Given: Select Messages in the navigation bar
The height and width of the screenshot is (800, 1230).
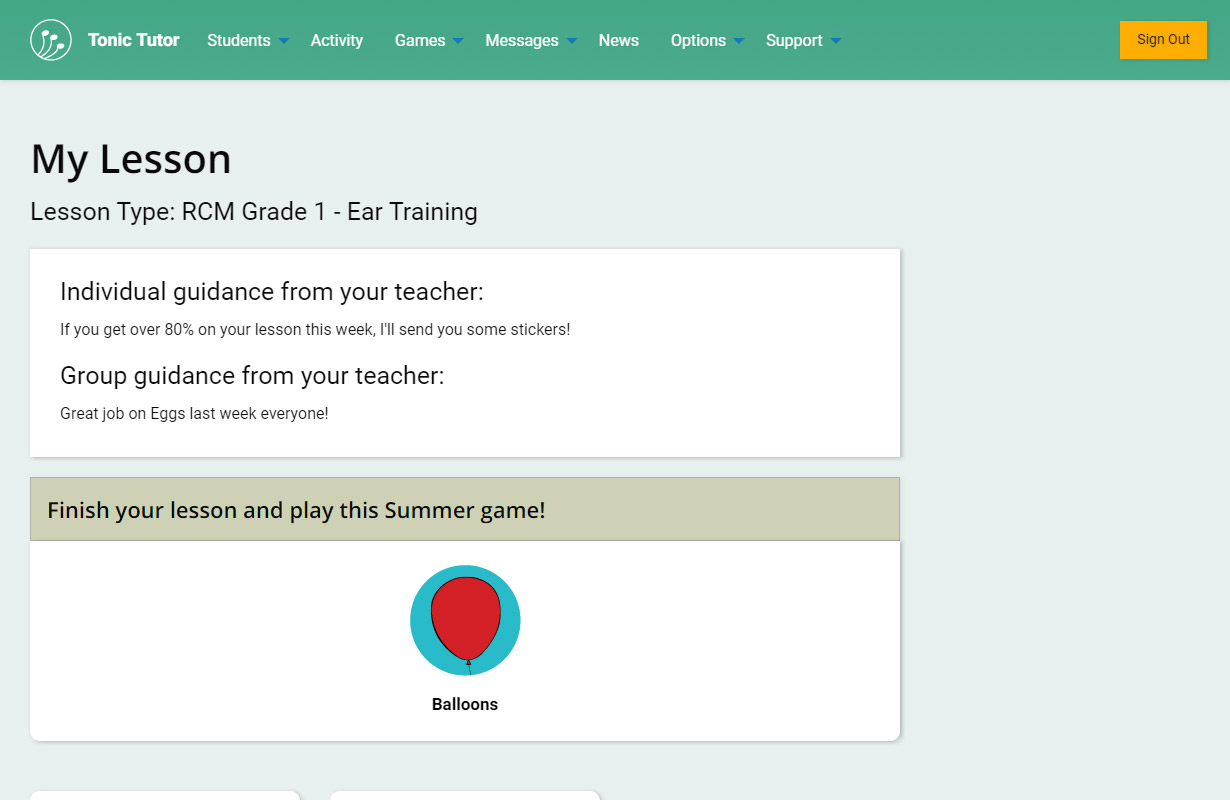Looking at the screenshot, I should (521, 40).
